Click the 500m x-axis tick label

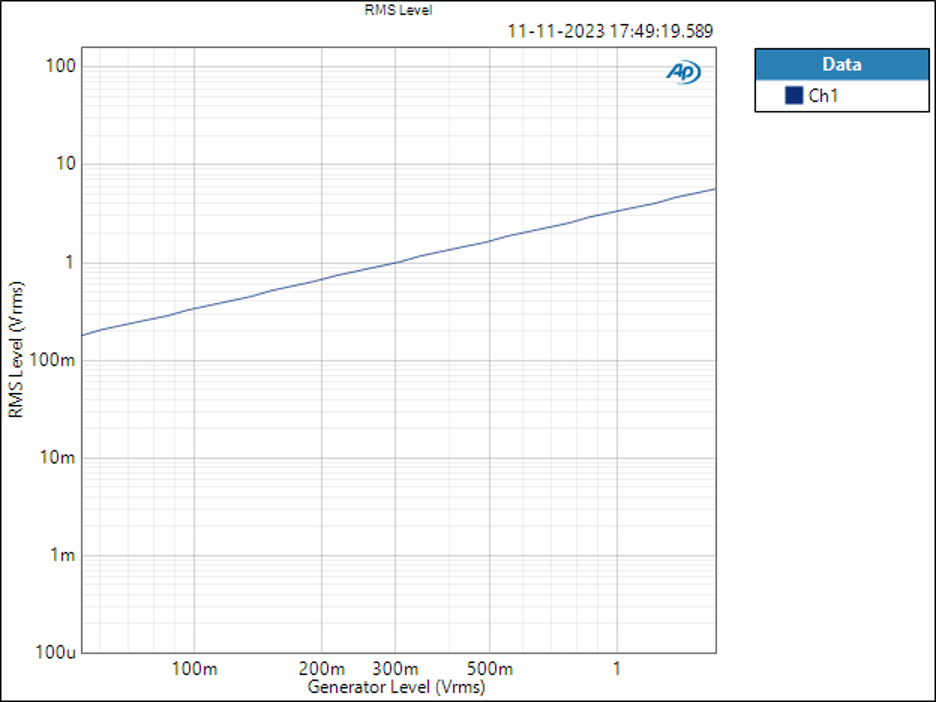pos(489,669)
